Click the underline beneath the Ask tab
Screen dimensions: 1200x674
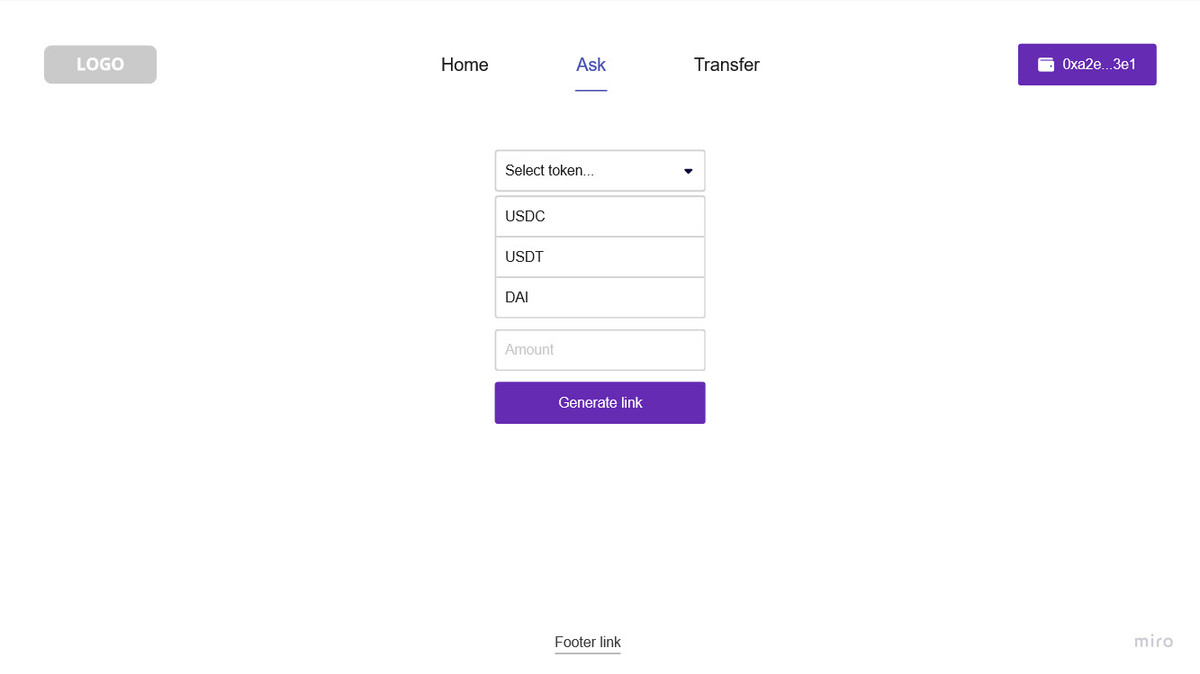click(x=591, y=90)
